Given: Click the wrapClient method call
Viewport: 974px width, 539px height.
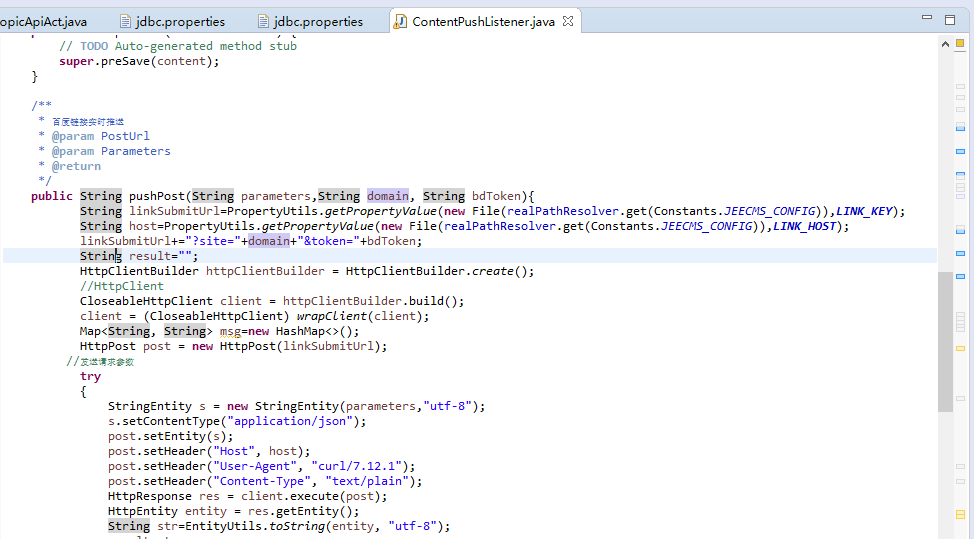Looking at the screenshot, I should point(332,316).
